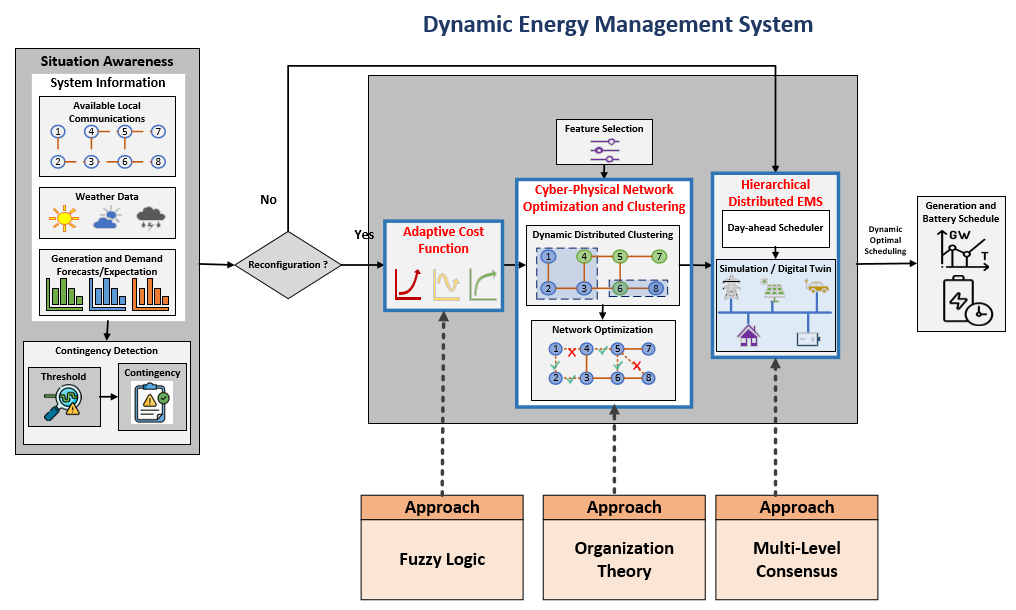Click the Contingency Detection label
Image resolution: width=1016 pixels, height=610 pixels.
pos(106,351)
